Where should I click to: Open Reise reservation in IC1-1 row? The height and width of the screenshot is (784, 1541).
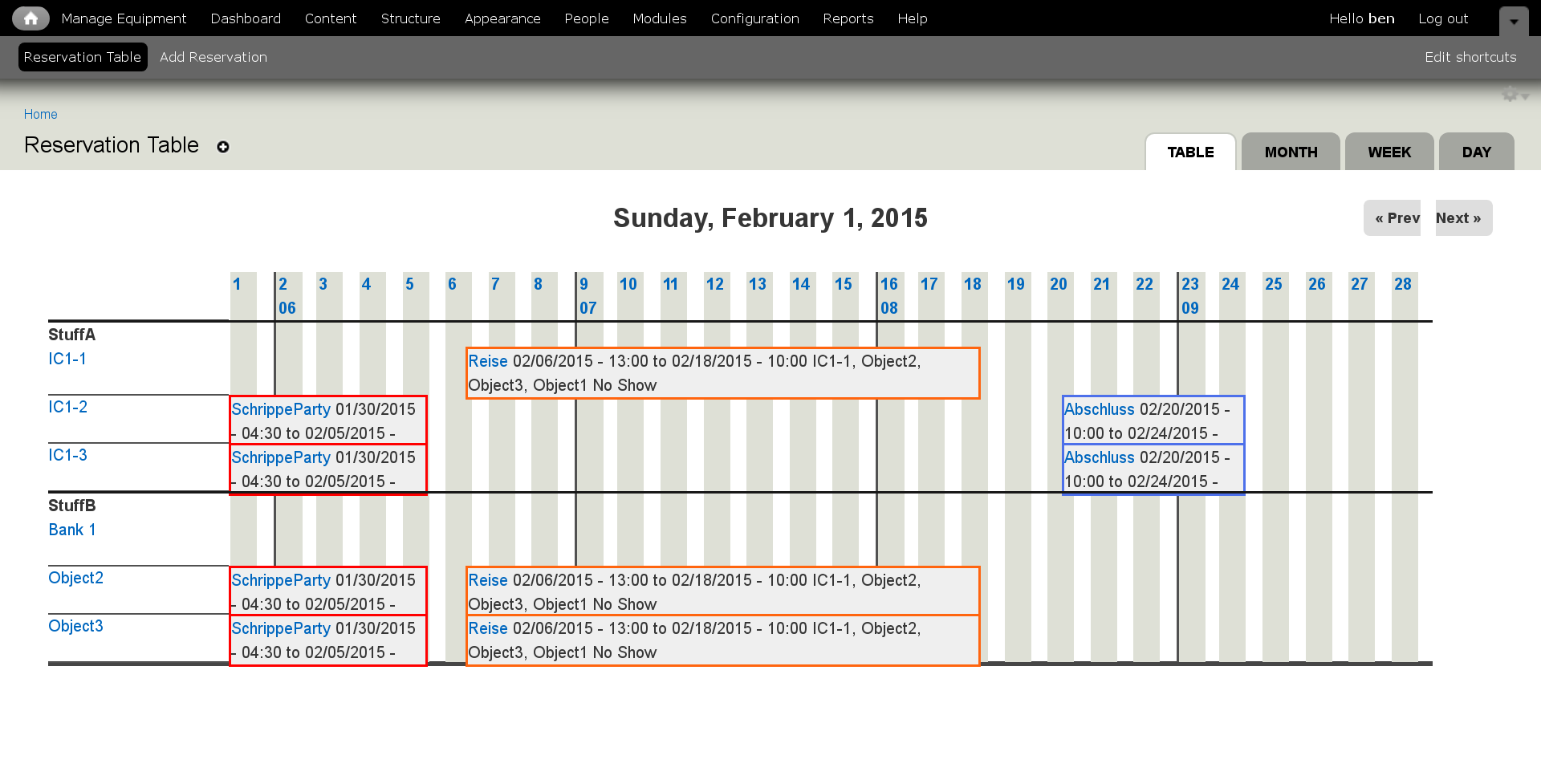(487, 361)
